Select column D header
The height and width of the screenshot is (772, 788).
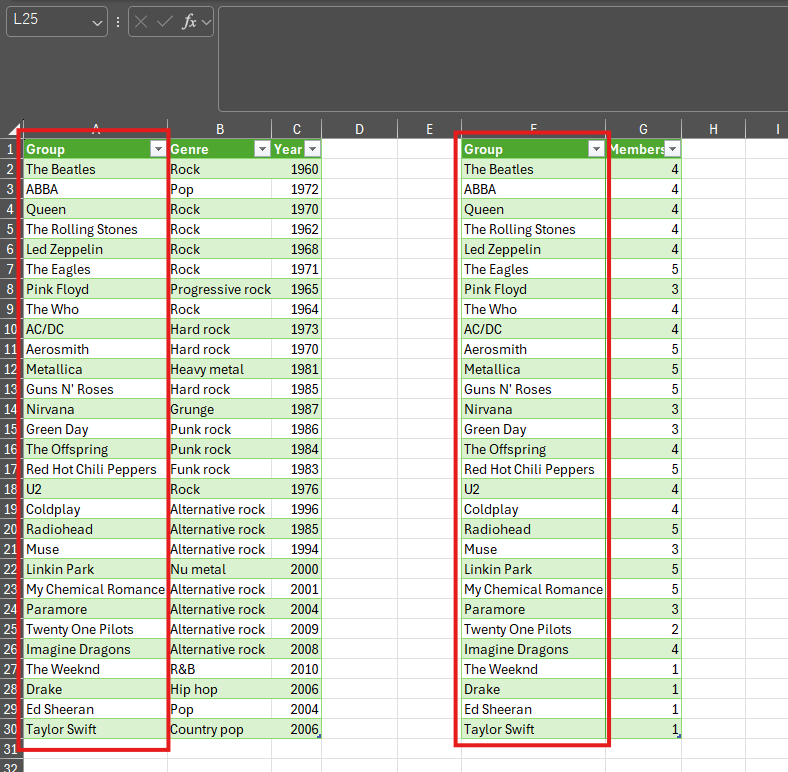(359, 129)
